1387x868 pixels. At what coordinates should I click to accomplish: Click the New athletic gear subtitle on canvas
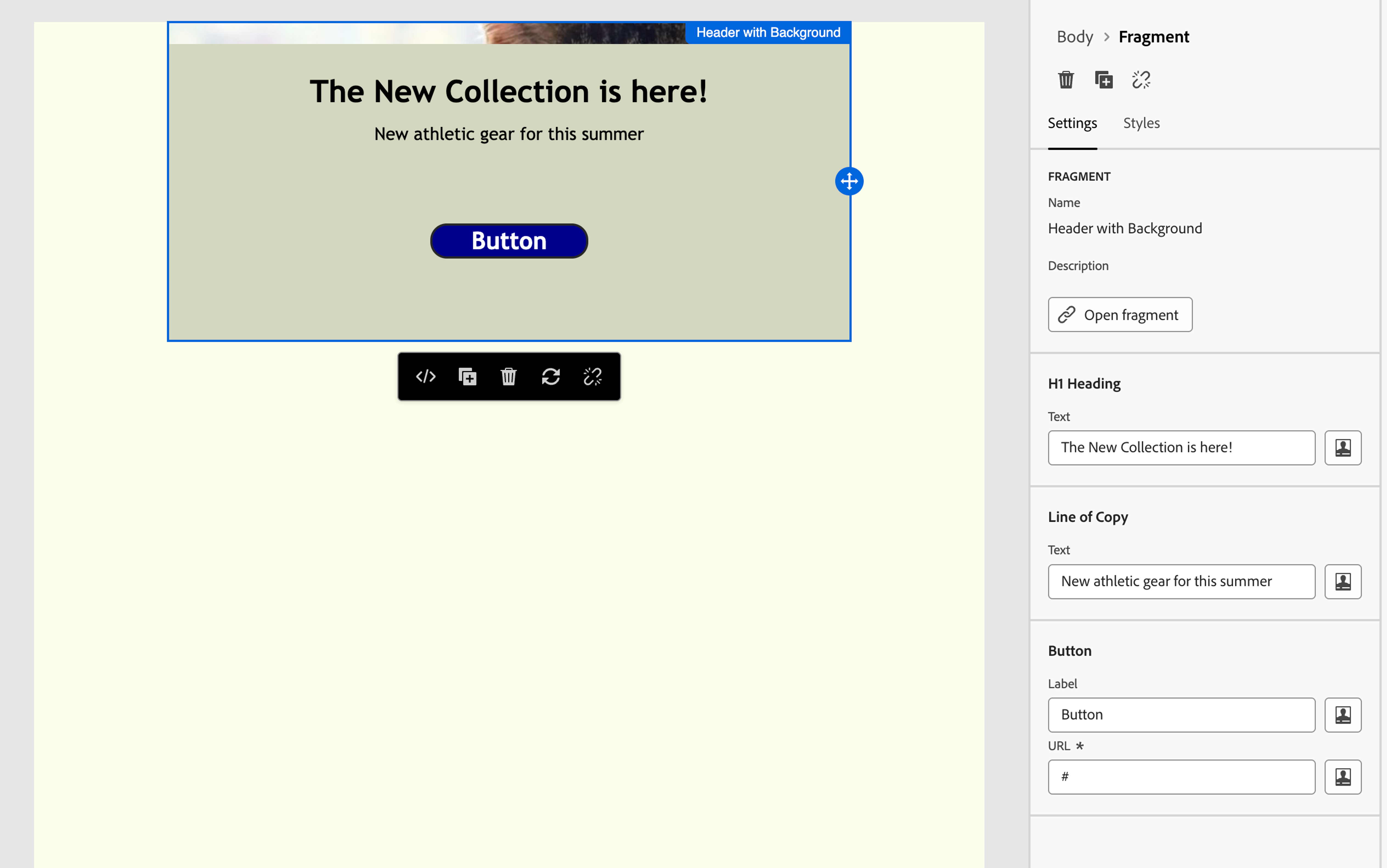(x=509, y=134)
